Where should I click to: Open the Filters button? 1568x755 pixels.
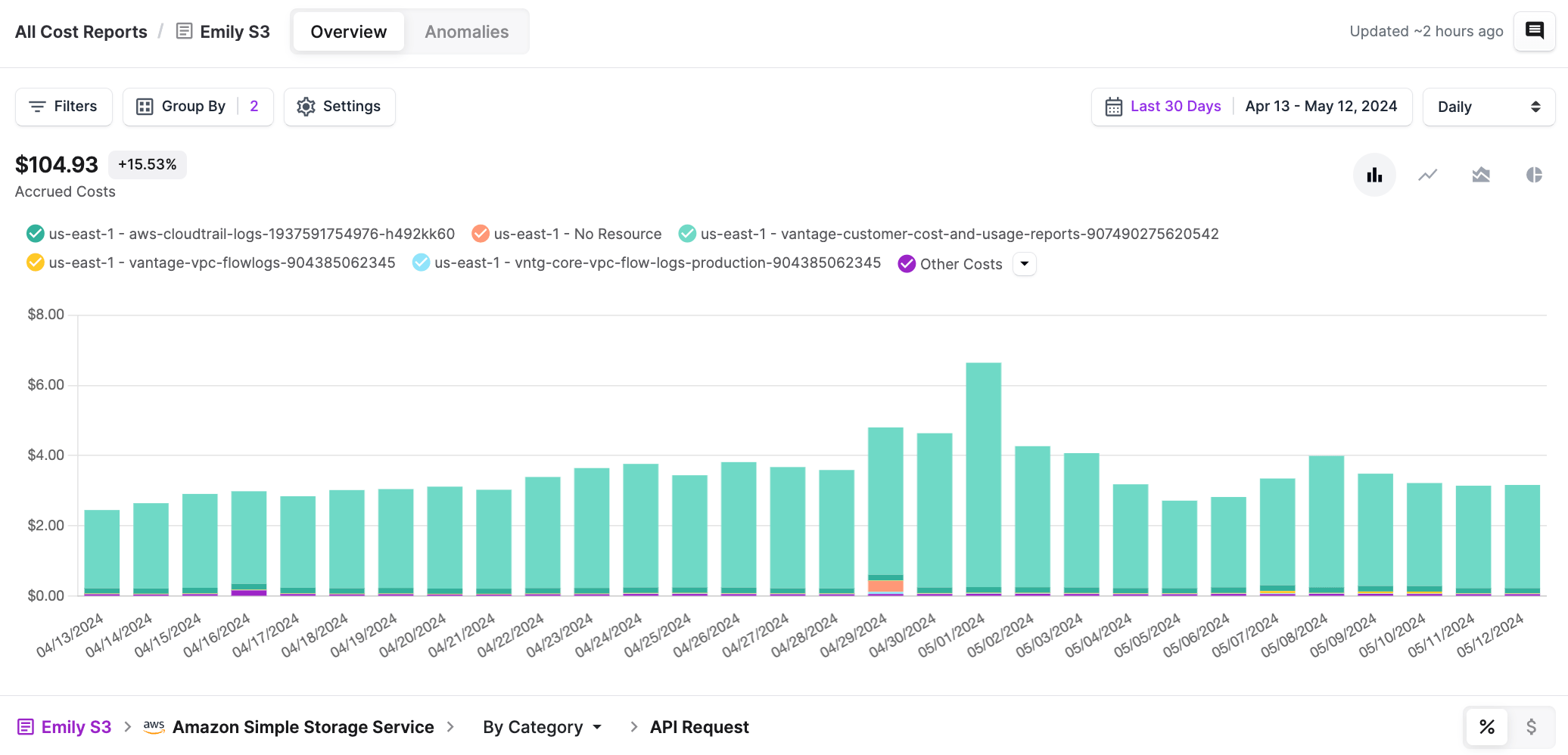coord(64,107)
